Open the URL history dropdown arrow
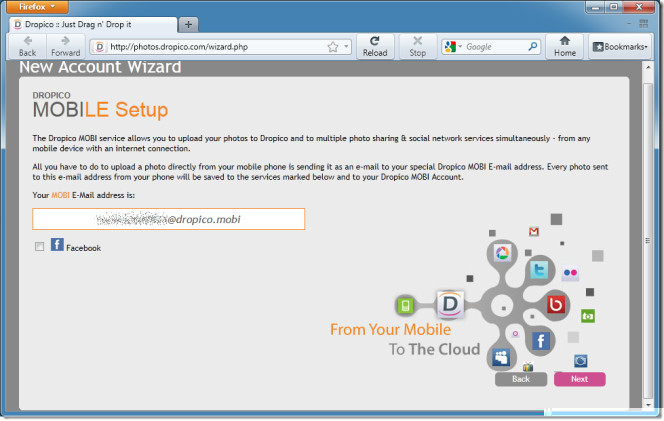This screenshot has width=664, height=421. [346, 47]
